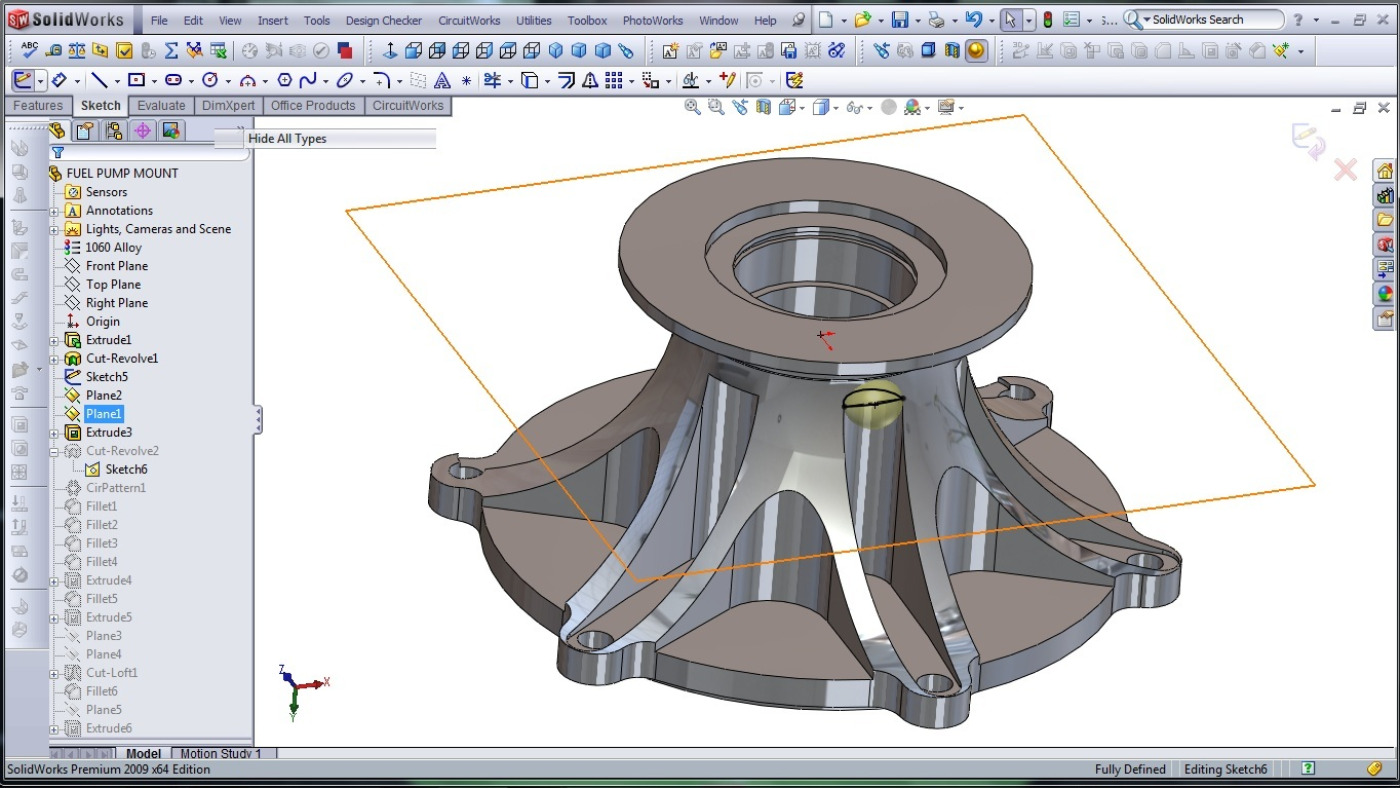Screen dimensions: 1400x788
Task: Click the Zoom to Fit icon
Action: pyautogui.click(x=692, y=107)
